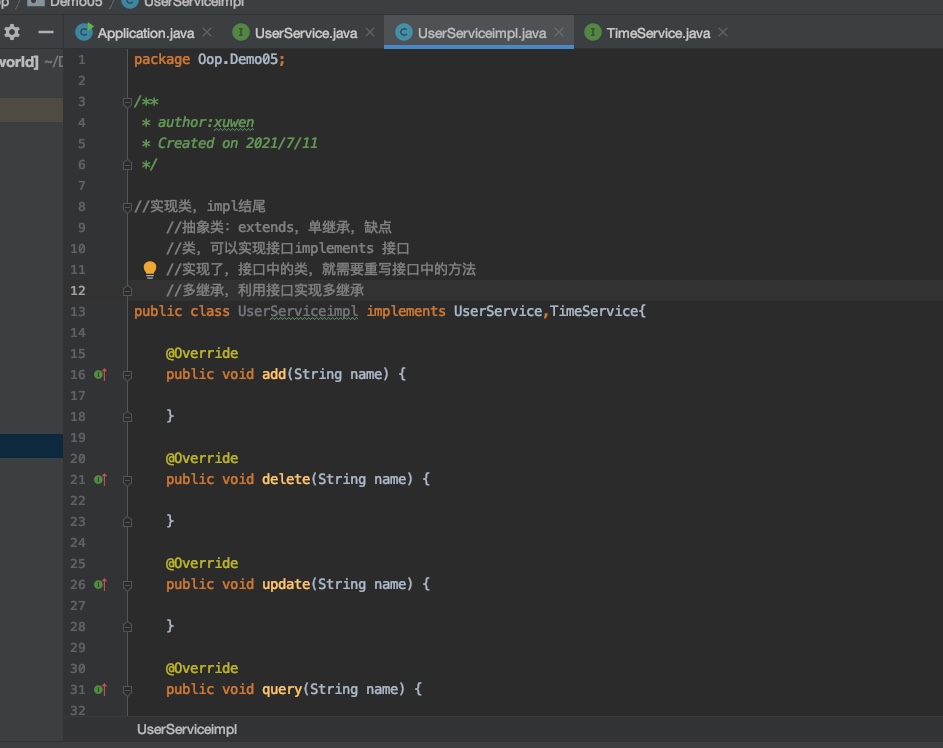This screenshot has width=943, height=748.
Task: Click implements gutter icon beside add method
Action: pyautogui.click(x=100, y=374)
